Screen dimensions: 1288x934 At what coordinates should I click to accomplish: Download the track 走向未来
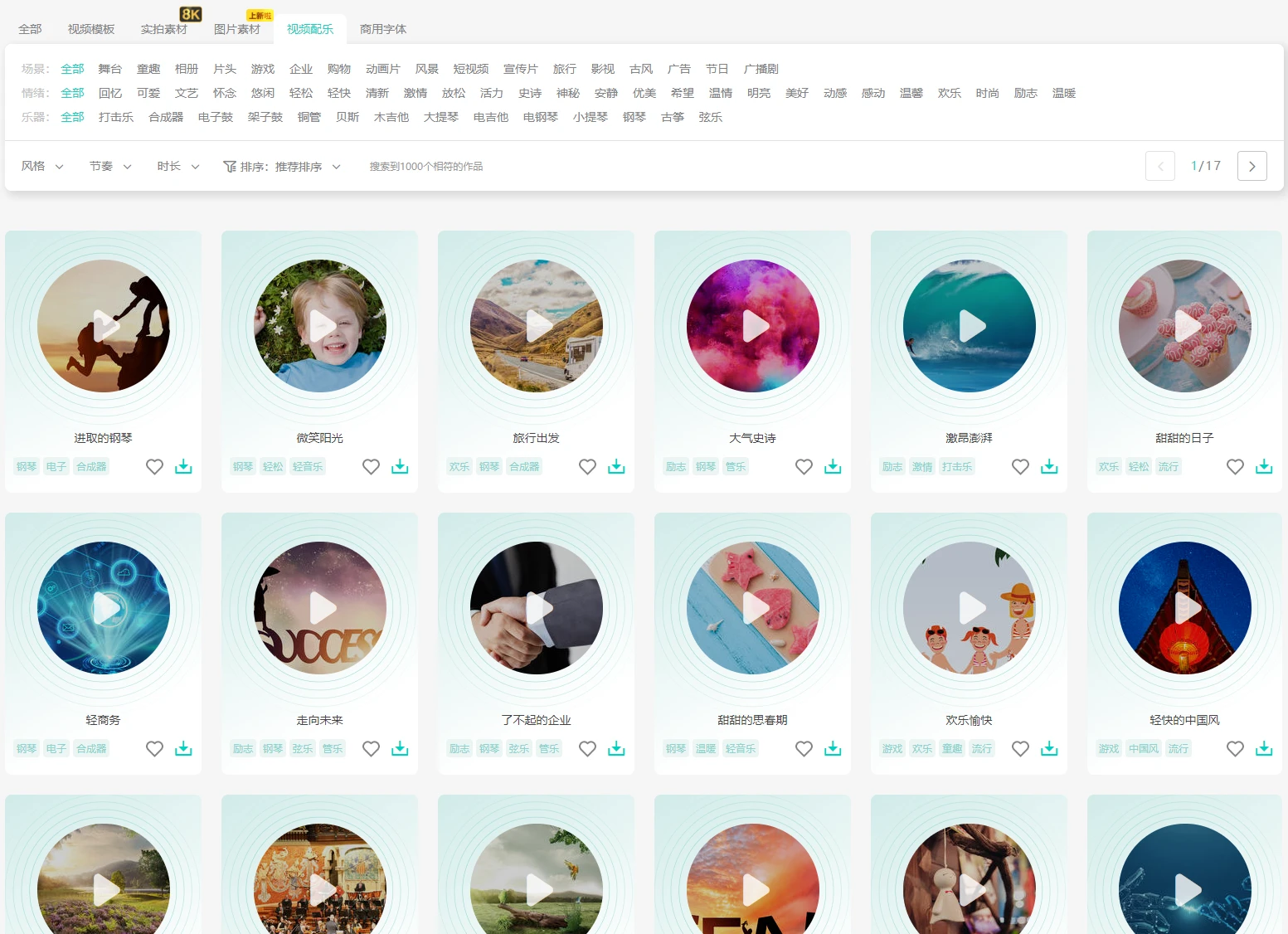[x=400, y=749]
